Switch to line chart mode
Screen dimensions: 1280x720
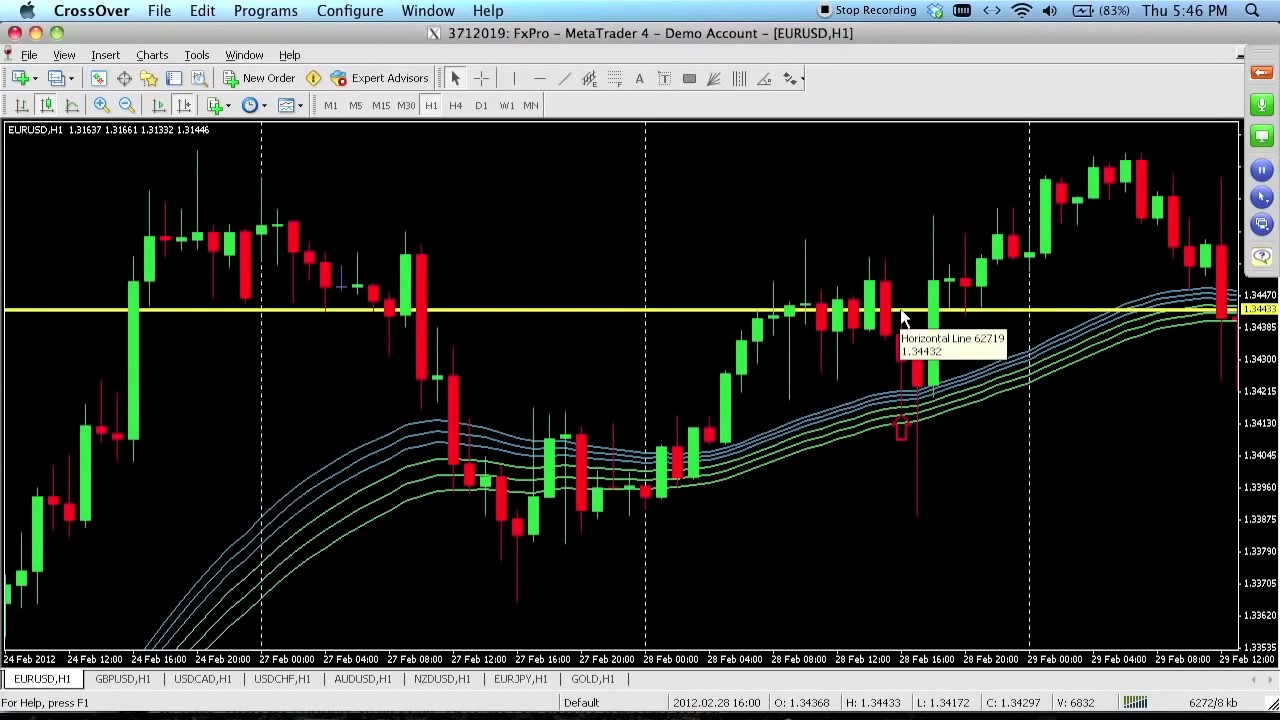pos(71,105)
